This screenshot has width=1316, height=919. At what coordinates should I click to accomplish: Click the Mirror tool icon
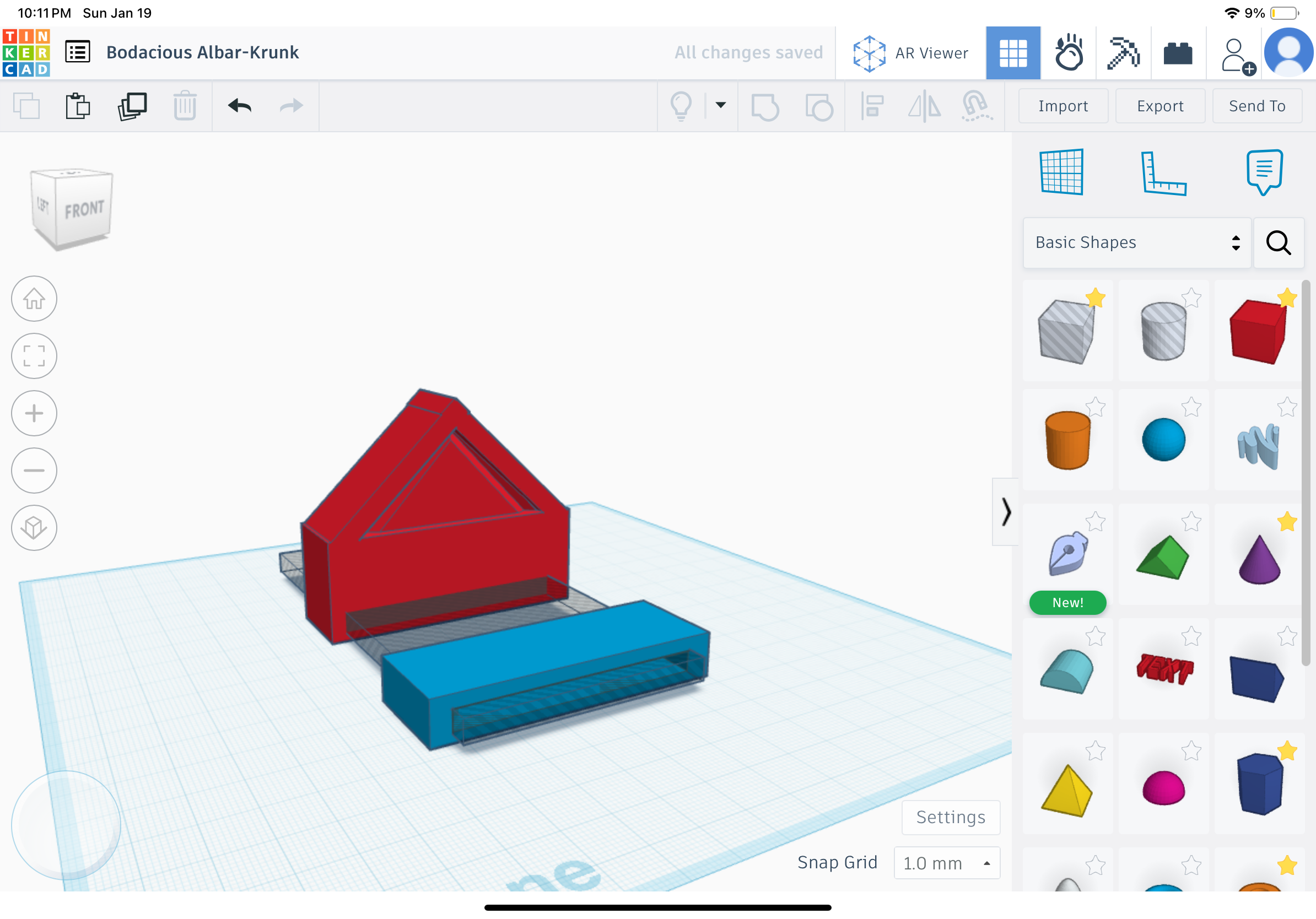pyautogui.click(x=925, y=106)
